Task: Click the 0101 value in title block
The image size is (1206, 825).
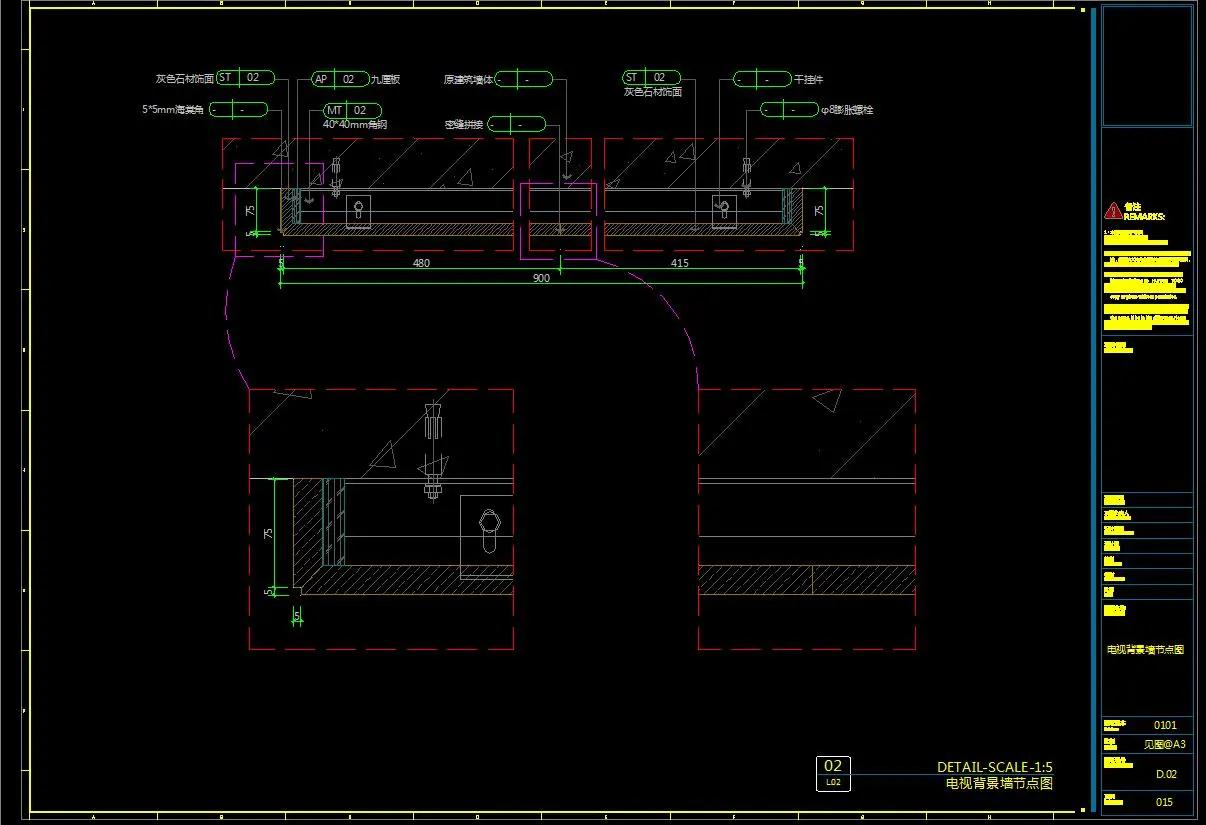Action: point(1165,725)
